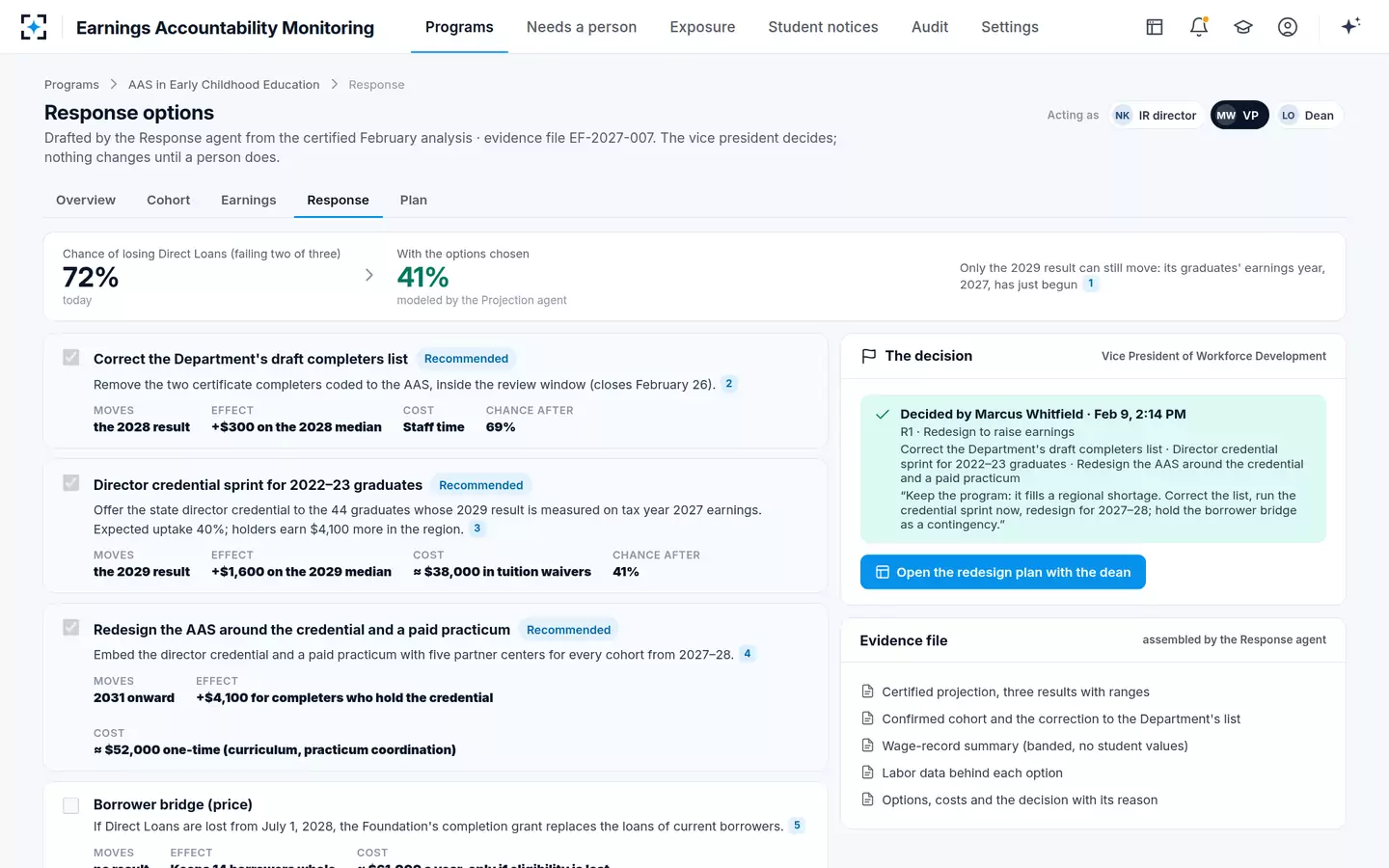Click the document icon for Confirmed cohort
Image resolution: width=1389 pixels, height=868 pixels.
[x=867, y=719]
